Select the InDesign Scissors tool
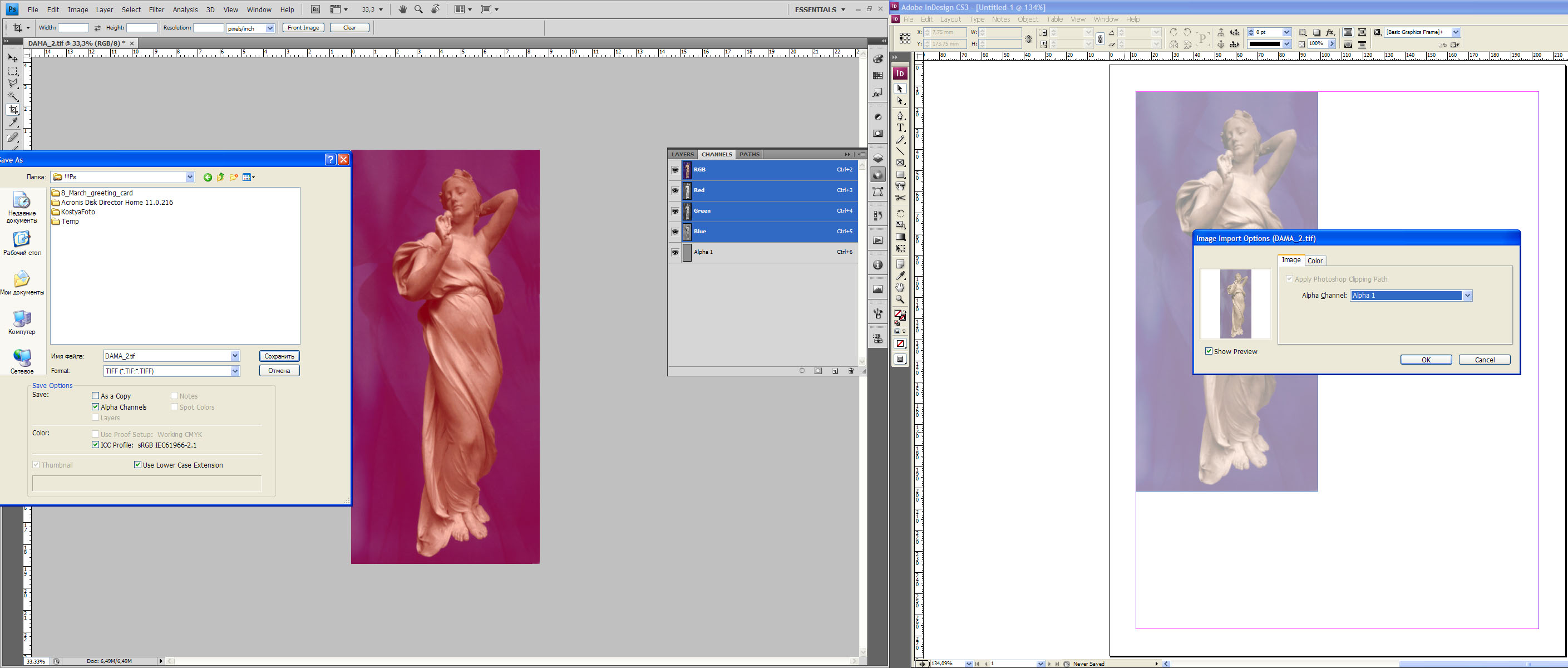This screenshot has width=1568, height=668. point(900,198)
